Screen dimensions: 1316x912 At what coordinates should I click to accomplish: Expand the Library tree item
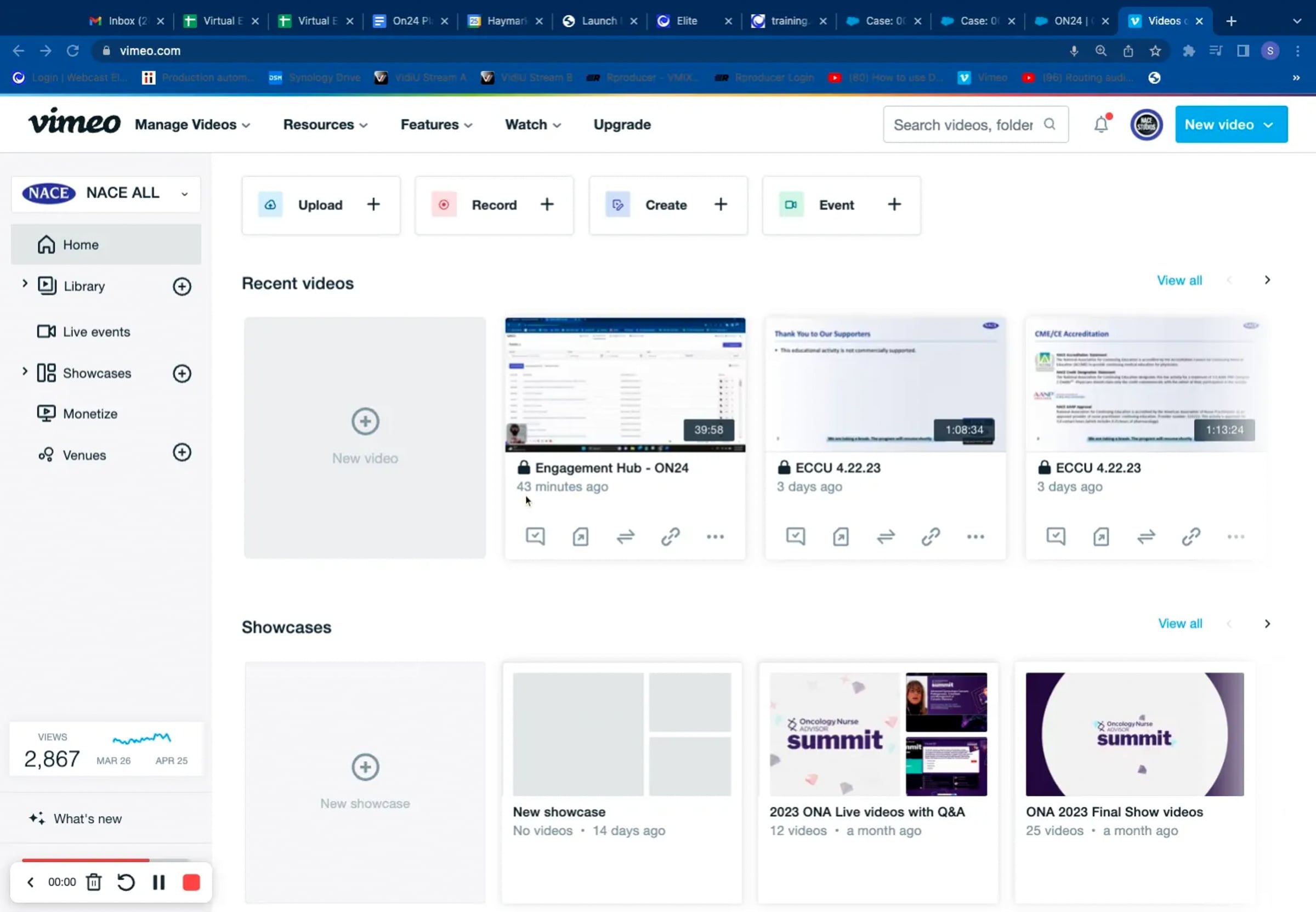pos(25,284)
